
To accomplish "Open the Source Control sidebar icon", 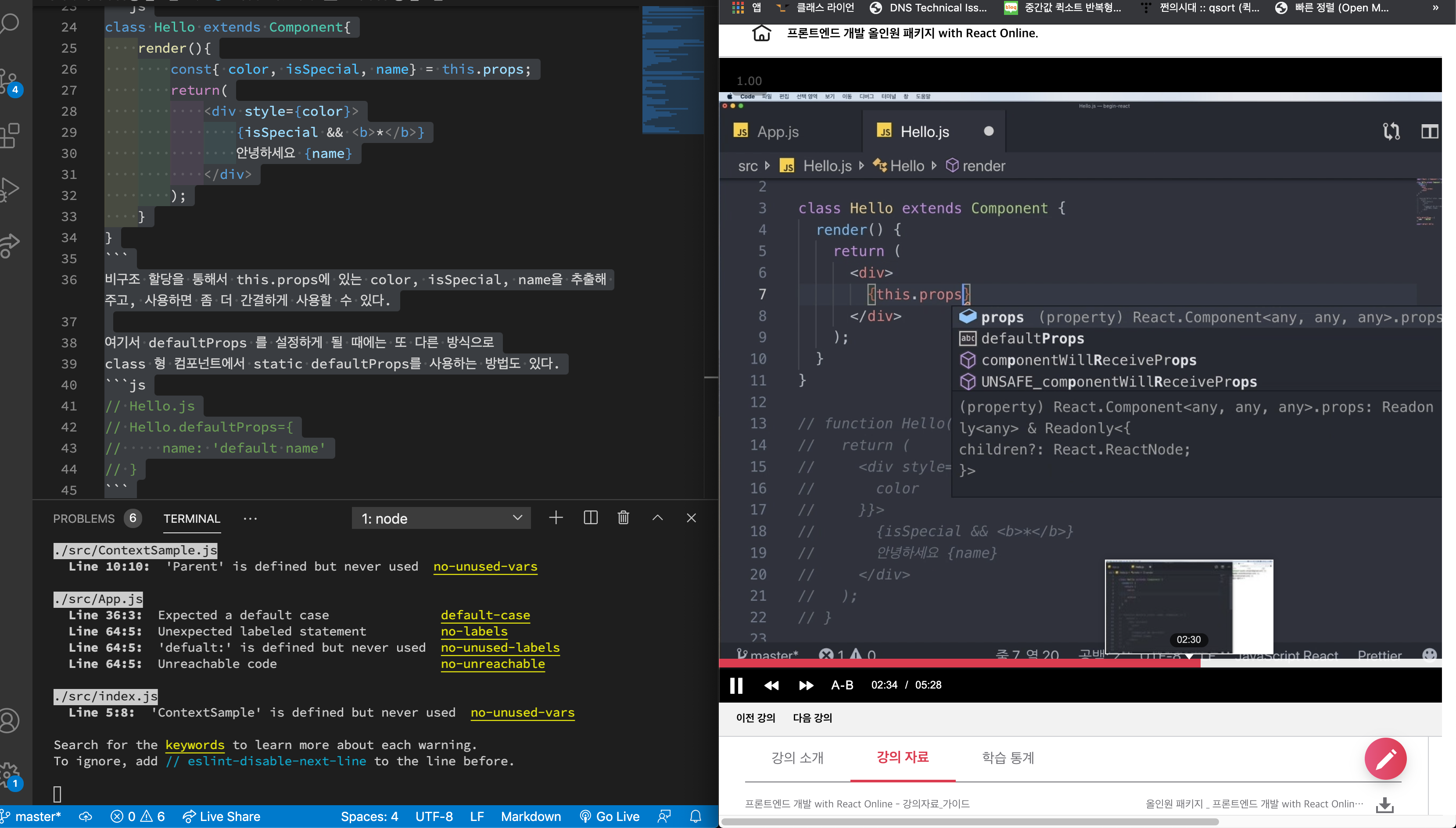I will click(10, 81).
